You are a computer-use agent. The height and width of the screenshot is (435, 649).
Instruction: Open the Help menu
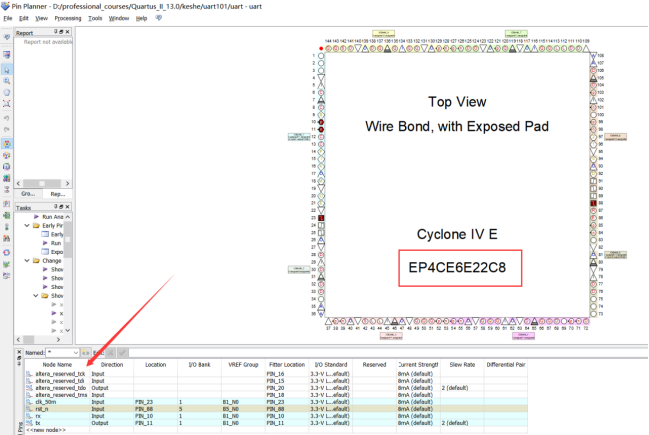142,18
